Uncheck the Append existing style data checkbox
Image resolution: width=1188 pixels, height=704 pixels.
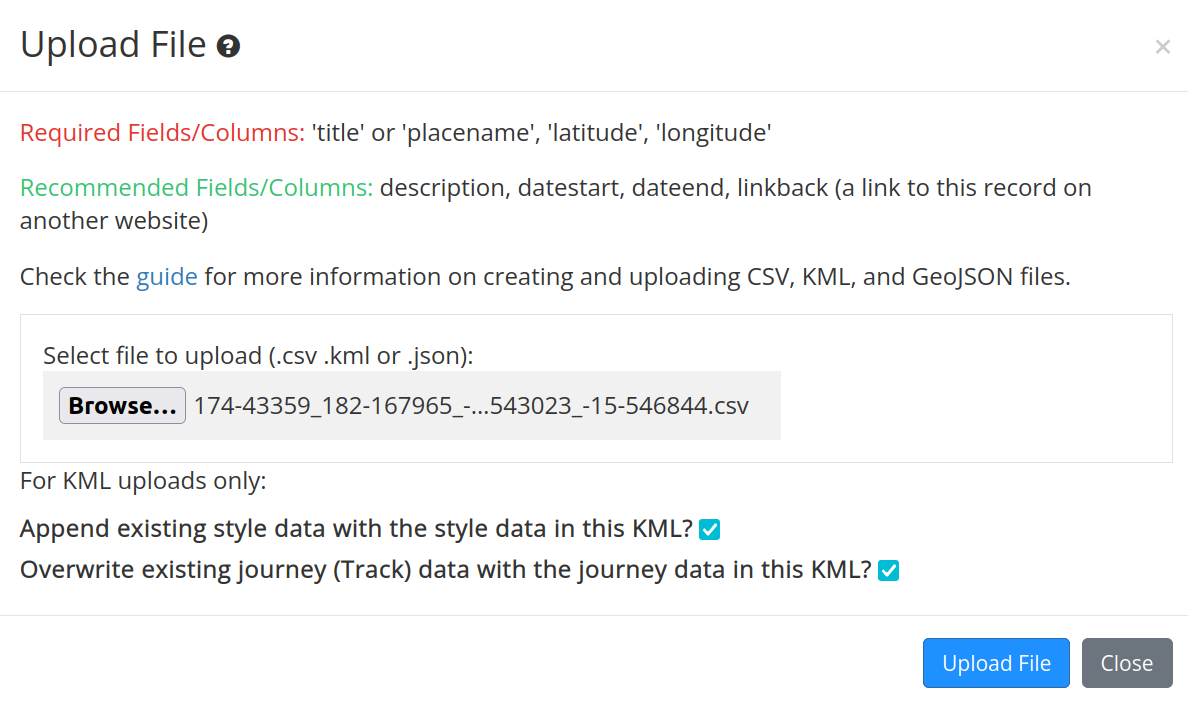point(709,529)
